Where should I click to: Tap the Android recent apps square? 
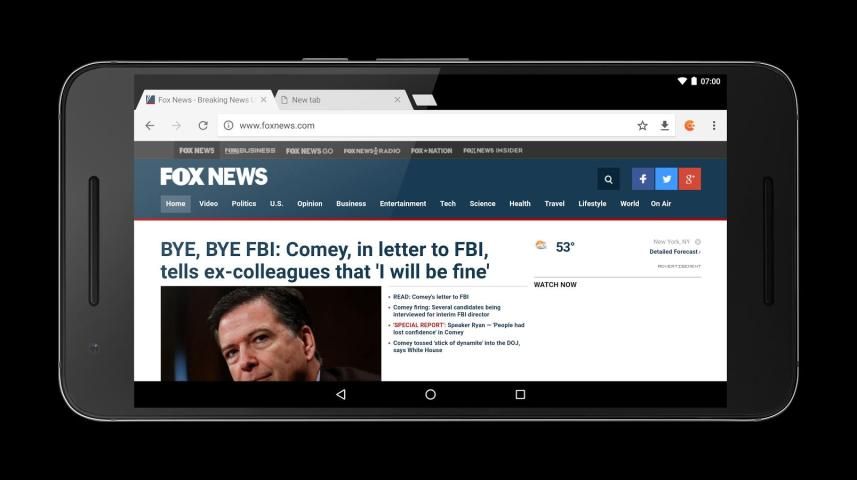point(520,394)
